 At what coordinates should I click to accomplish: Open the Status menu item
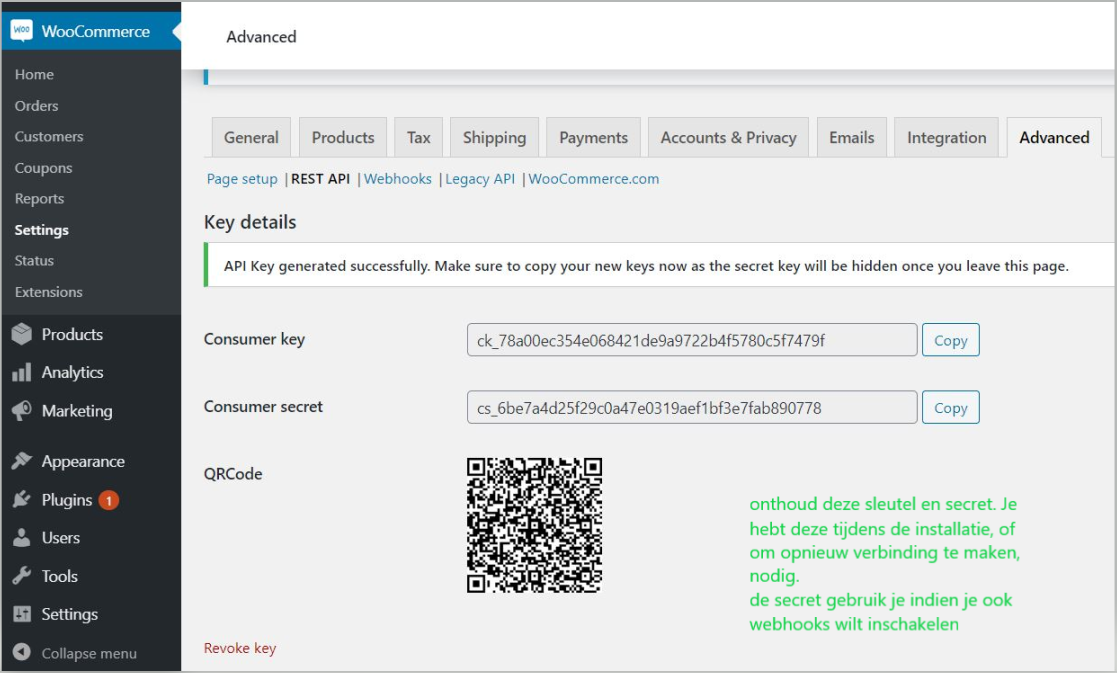pyautogui.click(x=34, y=261)
